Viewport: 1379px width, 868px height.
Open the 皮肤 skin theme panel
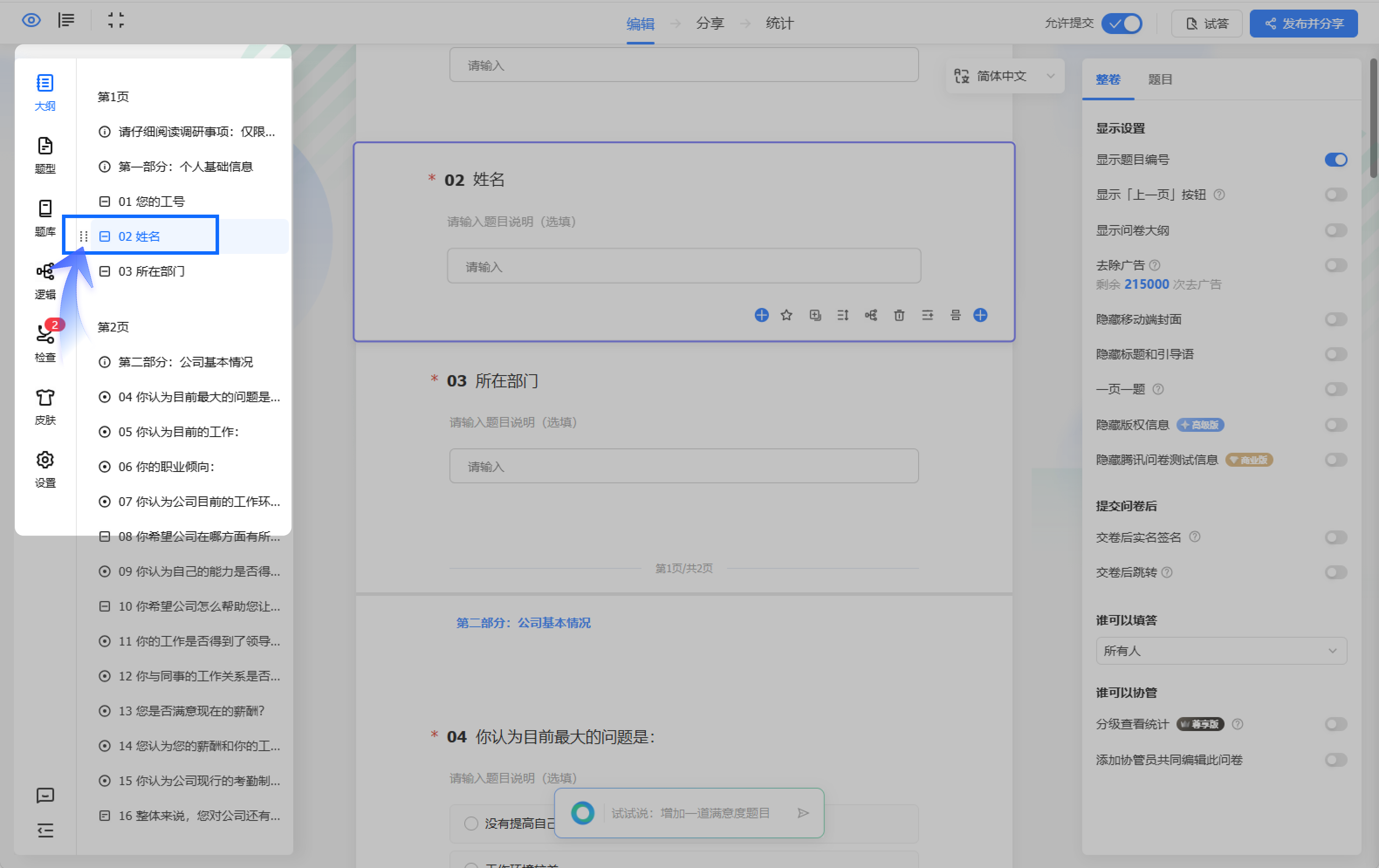45,407
